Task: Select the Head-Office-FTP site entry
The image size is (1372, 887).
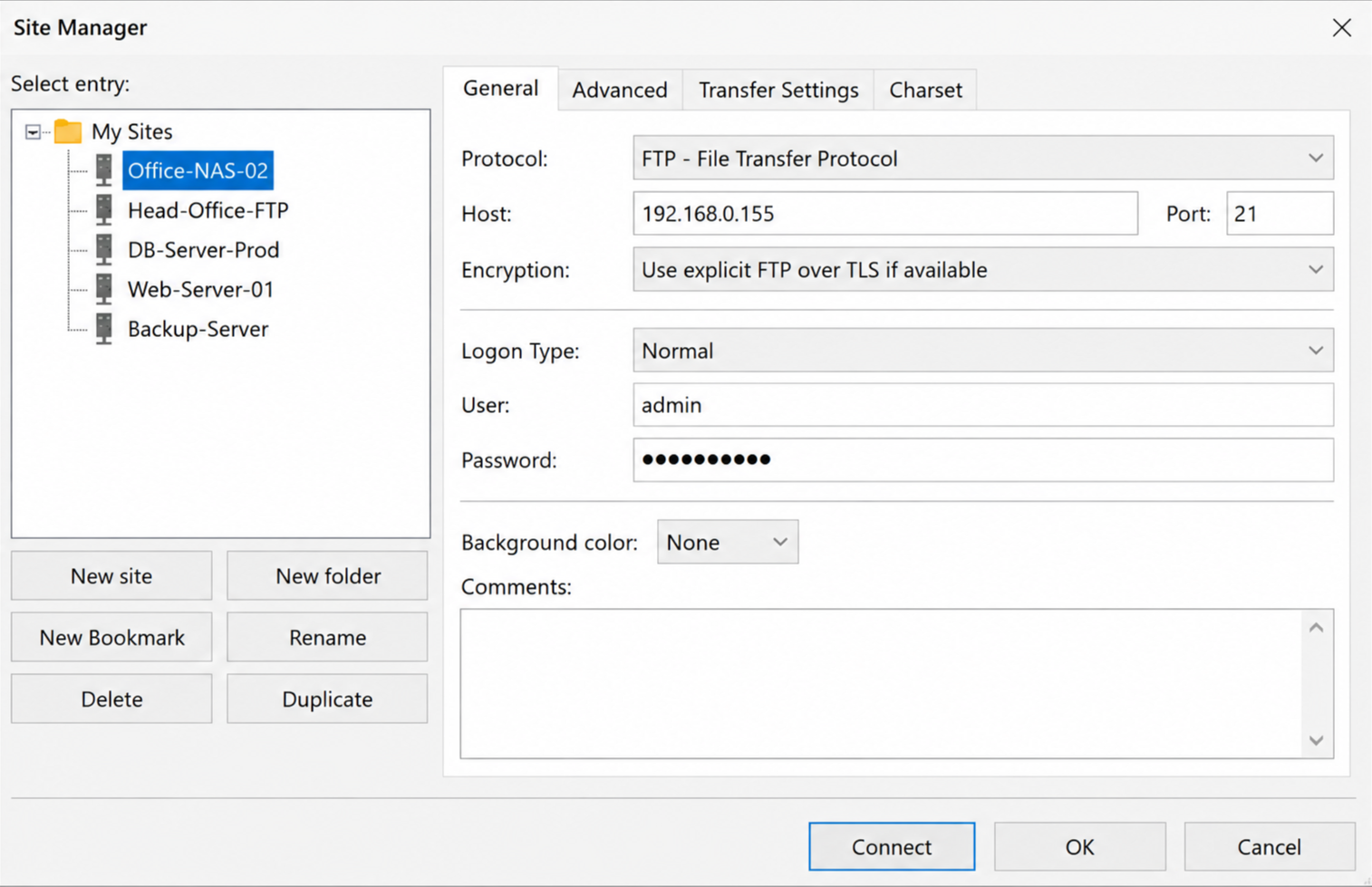Action: (208, 210)
